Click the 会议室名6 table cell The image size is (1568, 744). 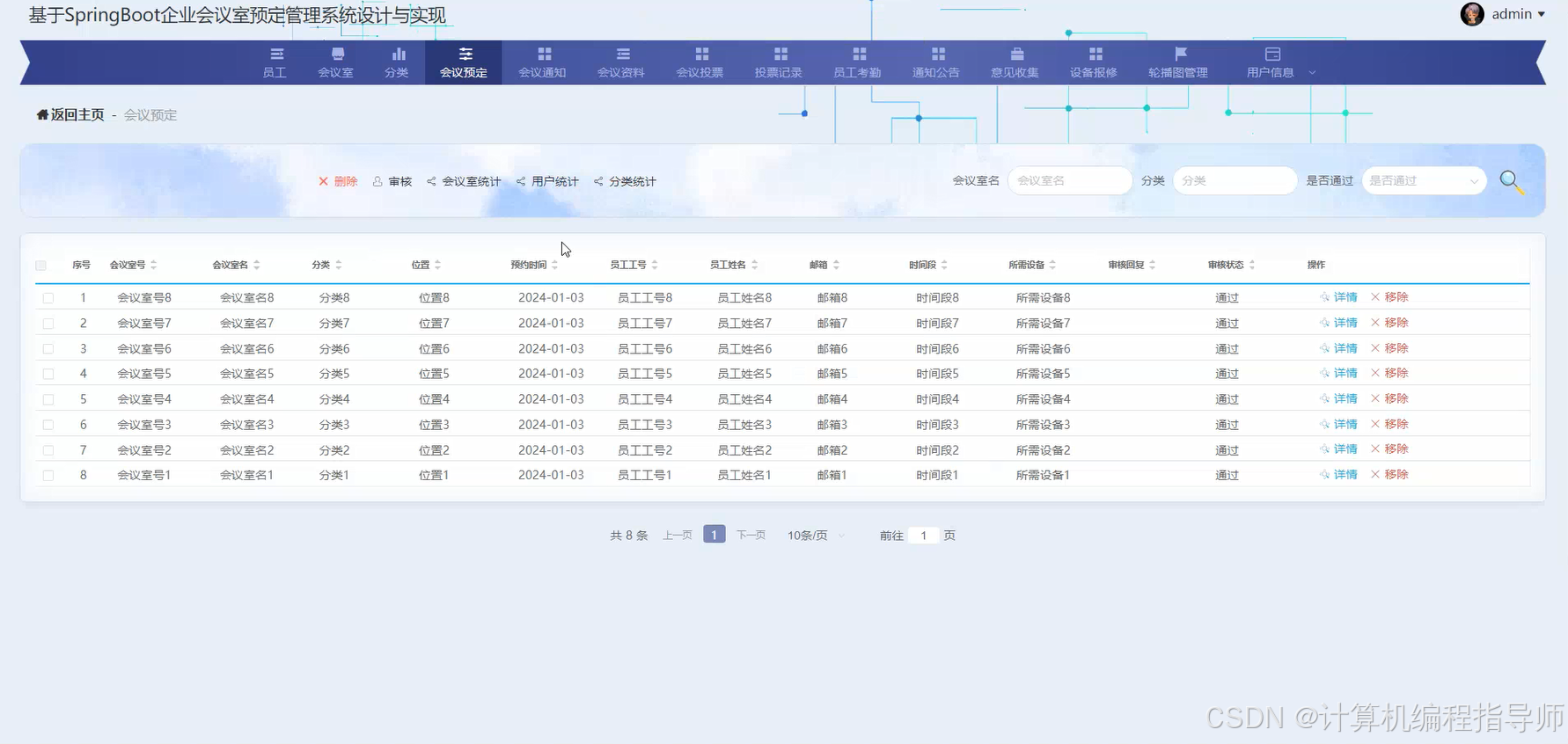pos(246,349)
